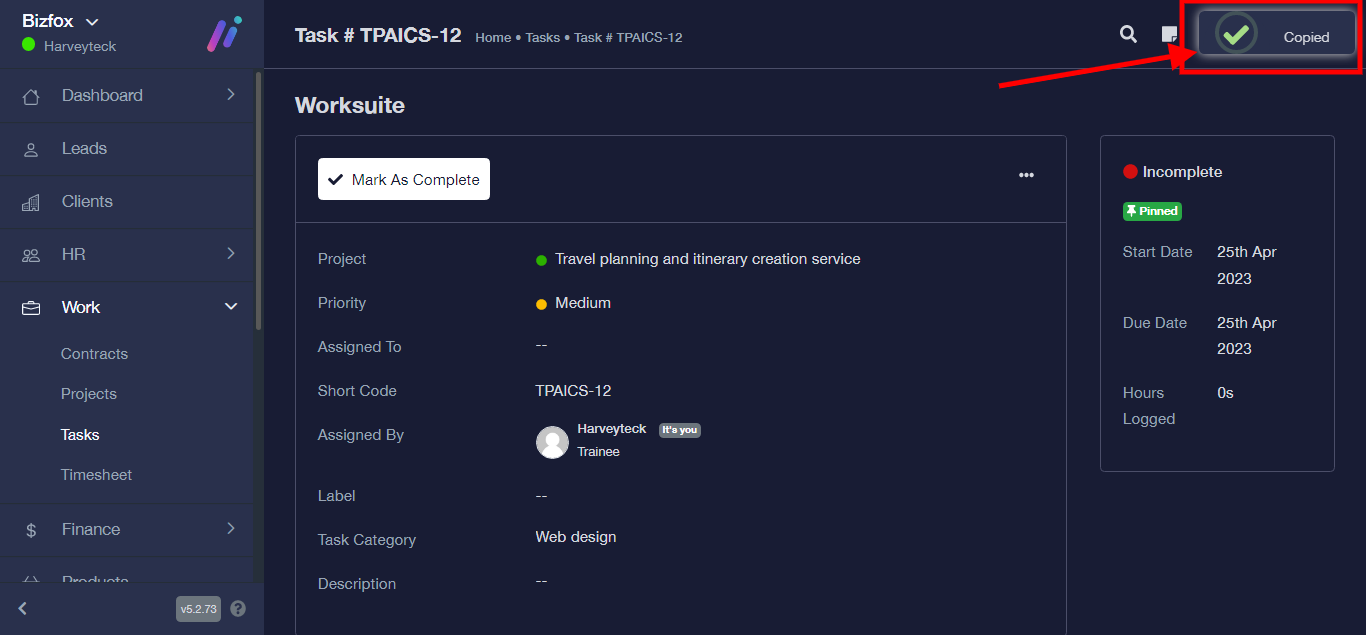Viewport: 1367px width, 635px height.
Task: Click the Bizfox logo icon
Action: (224, 34)
